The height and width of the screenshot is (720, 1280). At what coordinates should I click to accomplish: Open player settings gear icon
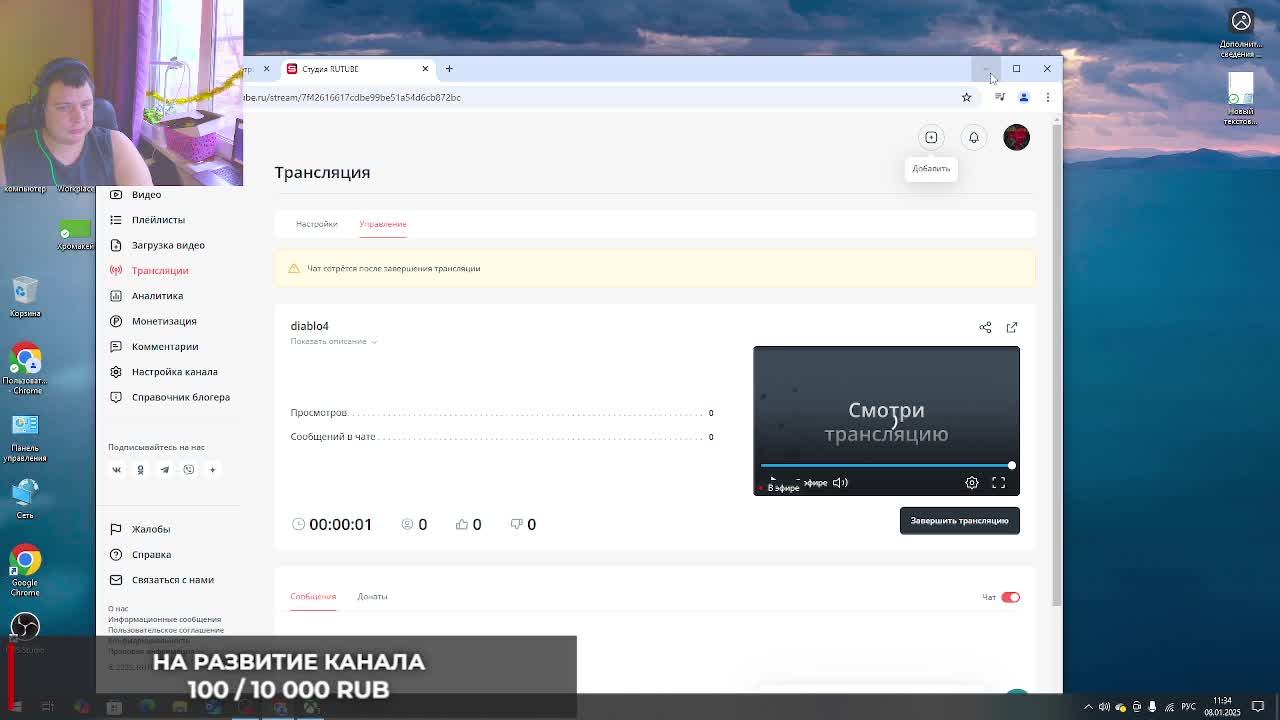[972, 483]
